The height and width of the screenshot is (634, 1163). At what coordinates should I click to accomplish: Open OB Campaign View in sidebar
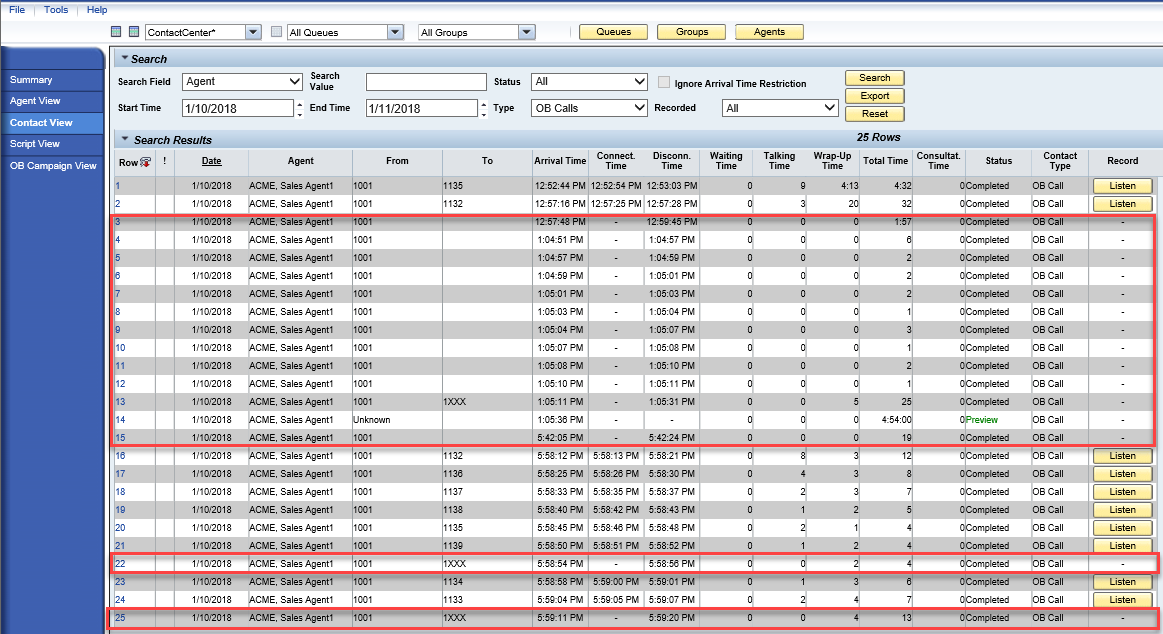[x=52, y=165]
